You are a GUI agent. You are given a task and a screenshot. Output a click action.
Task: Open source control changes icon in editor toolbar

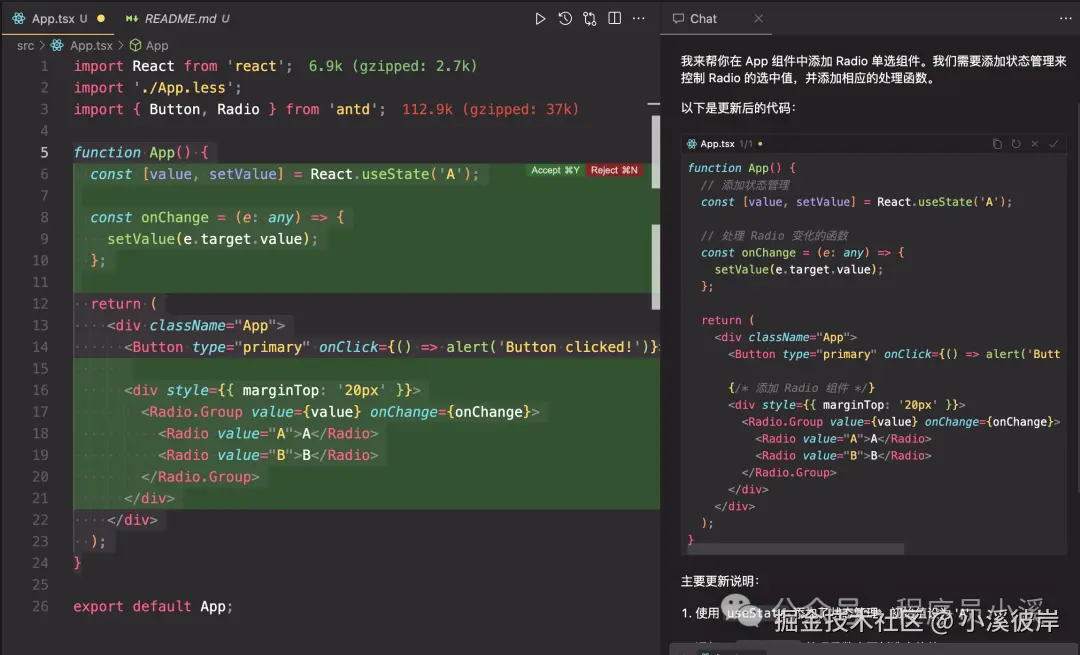[x=590, y=19]
